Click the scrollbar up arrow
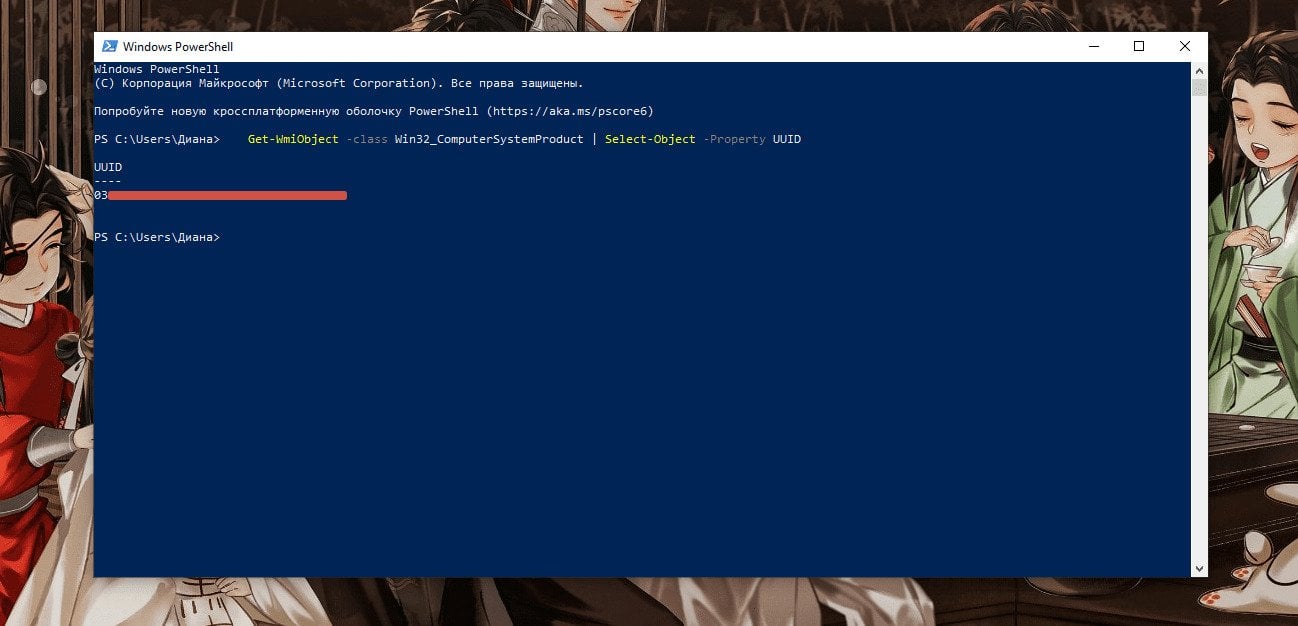 pyautogui.click(x=1199, y=70)
